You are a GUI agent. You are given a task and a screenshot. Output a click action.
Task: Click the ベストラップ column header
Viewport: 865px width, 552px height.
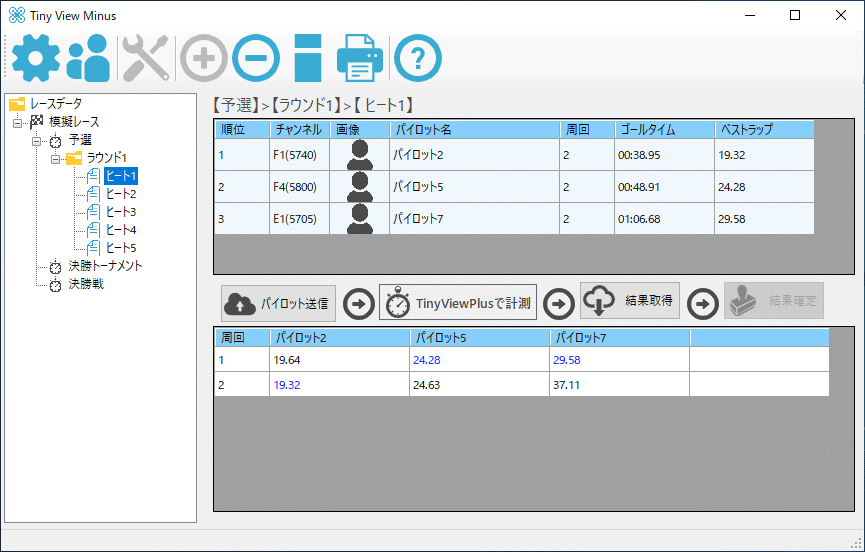coord(764,130)
